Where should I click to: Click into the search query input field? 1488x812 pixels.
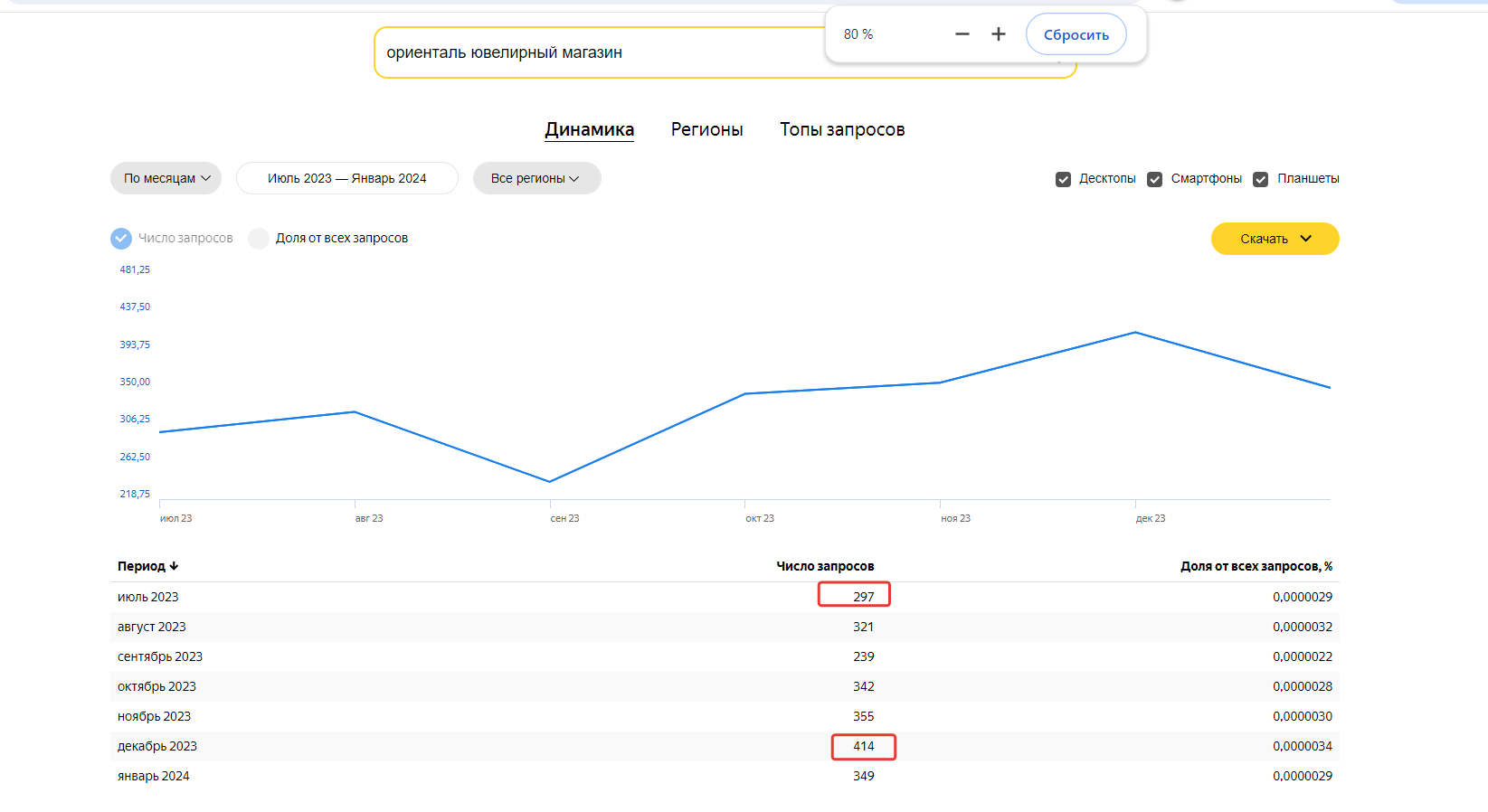click(597, 52)
